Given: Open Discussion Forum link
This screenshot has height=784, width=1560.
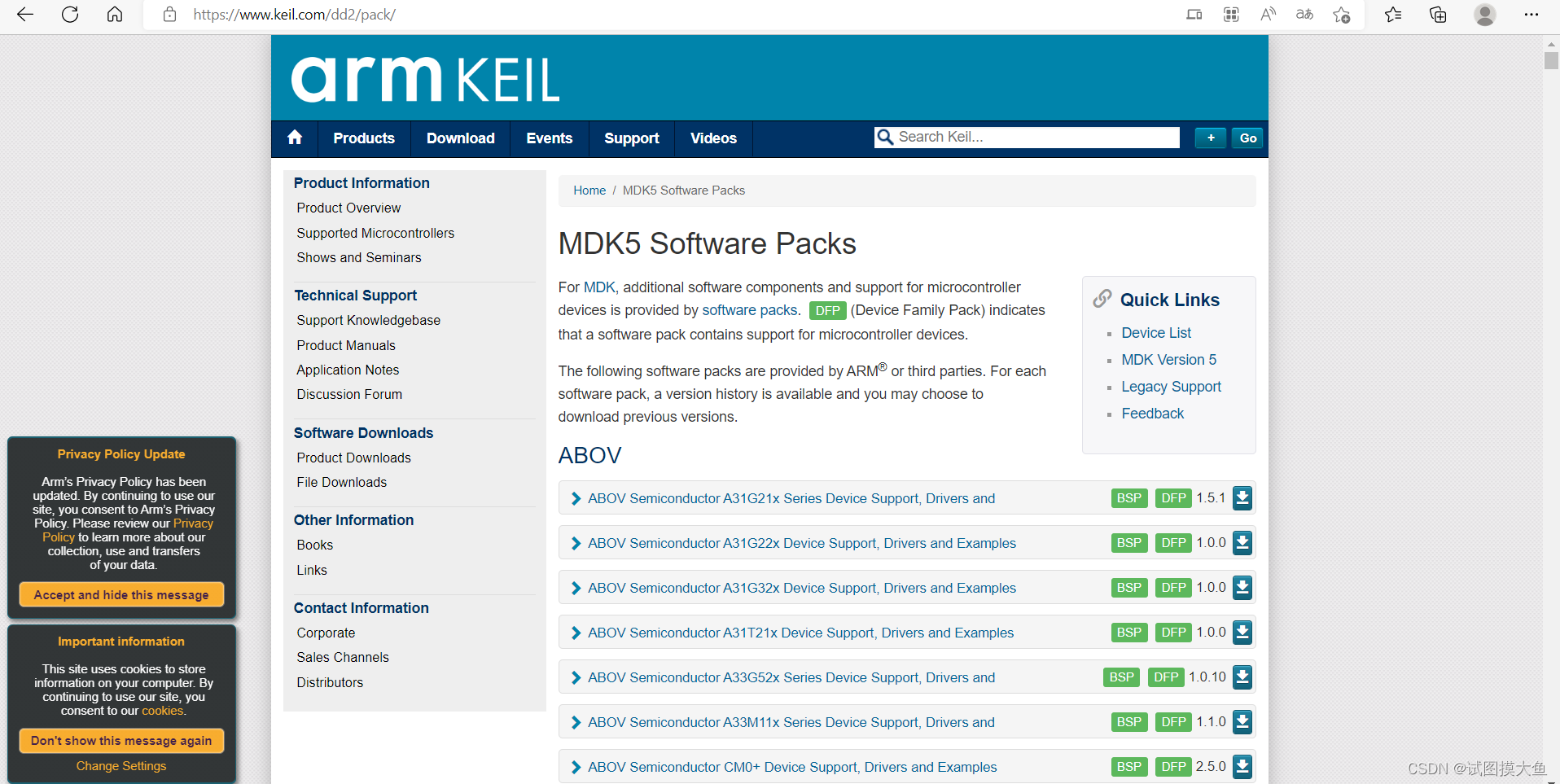Looking at the screenshot, I should 349,394.
